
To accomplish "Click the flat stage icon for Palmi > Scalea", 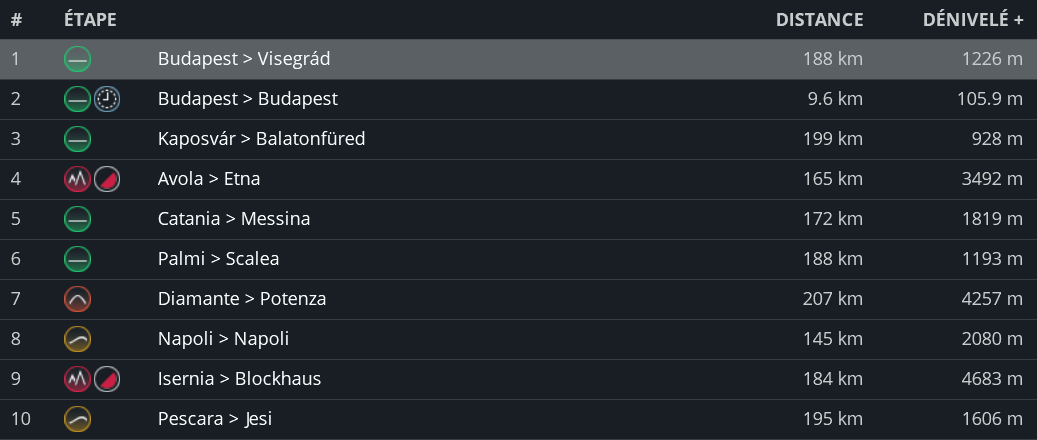I will coord(77,259).
